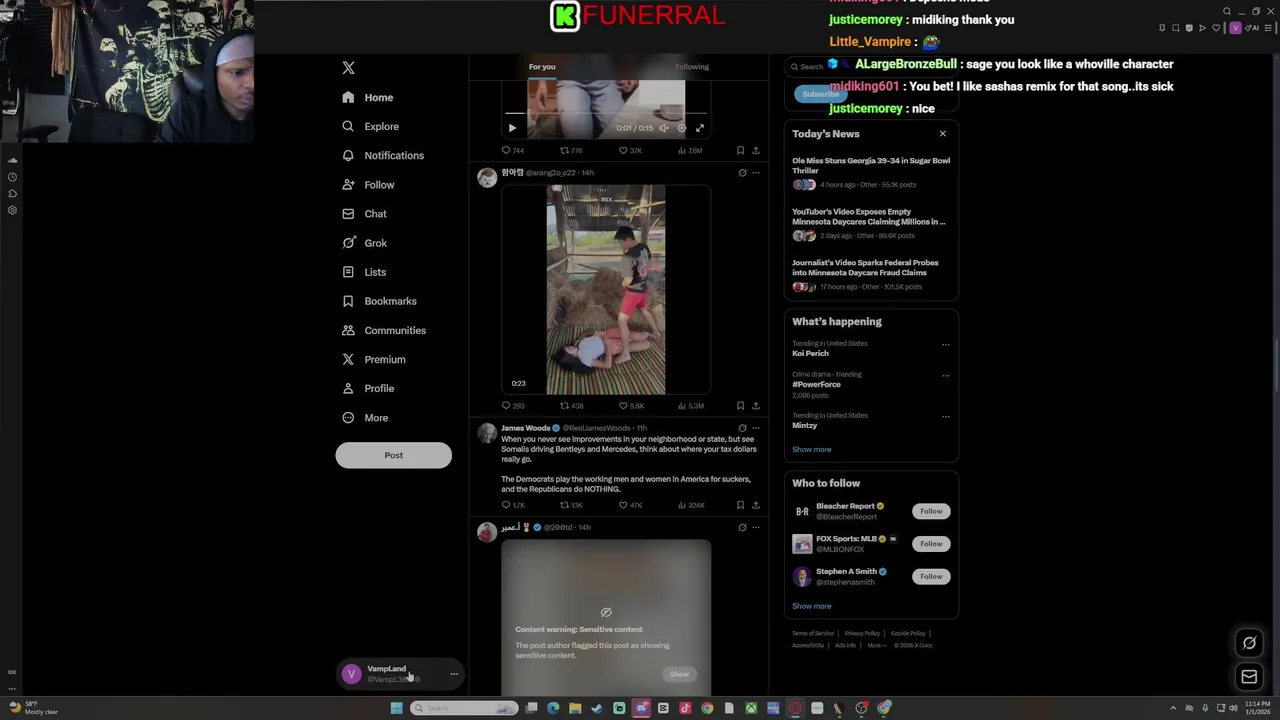Viewport: 1280px width, 720px height.
Task: Open Lists in the sidebar
Action: [x=364, y=271]
